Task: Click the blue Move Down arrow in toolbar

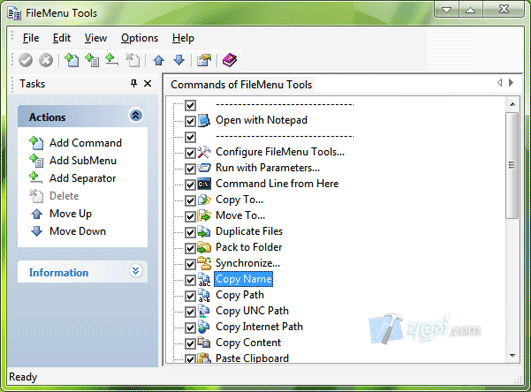Action: click(x=179, y=60)
